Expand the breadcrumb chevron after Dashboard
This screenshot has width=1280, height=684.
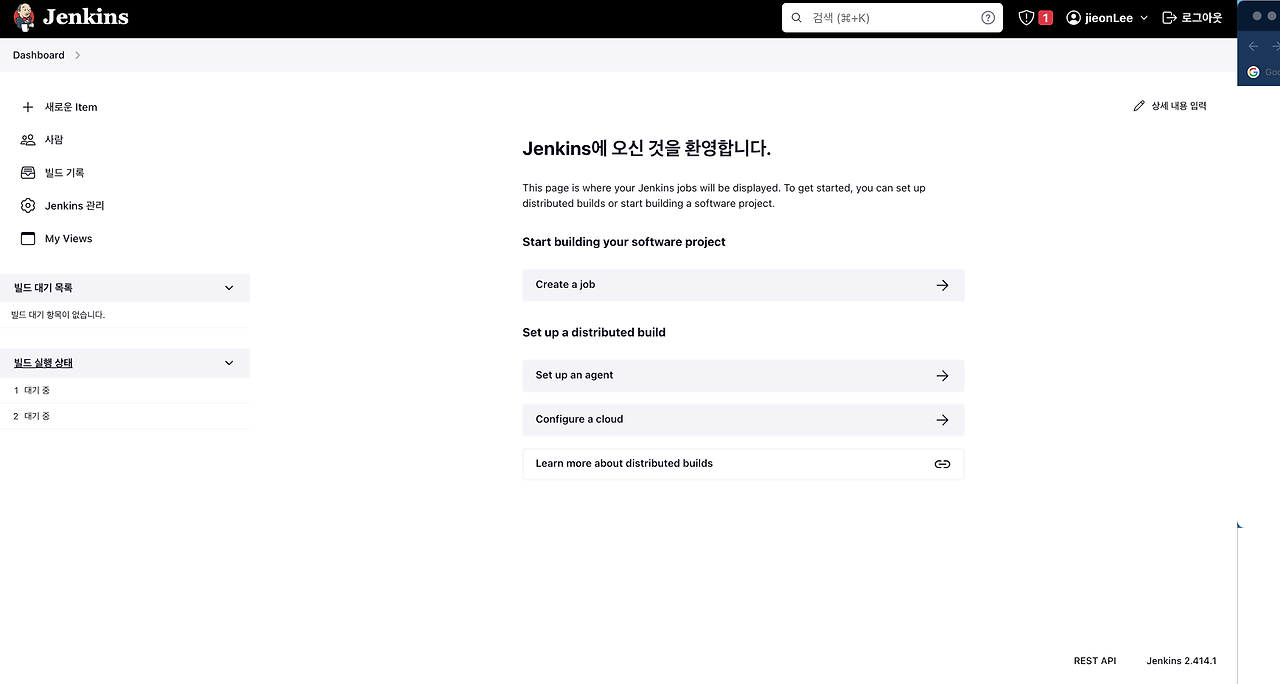pos(78,55)
